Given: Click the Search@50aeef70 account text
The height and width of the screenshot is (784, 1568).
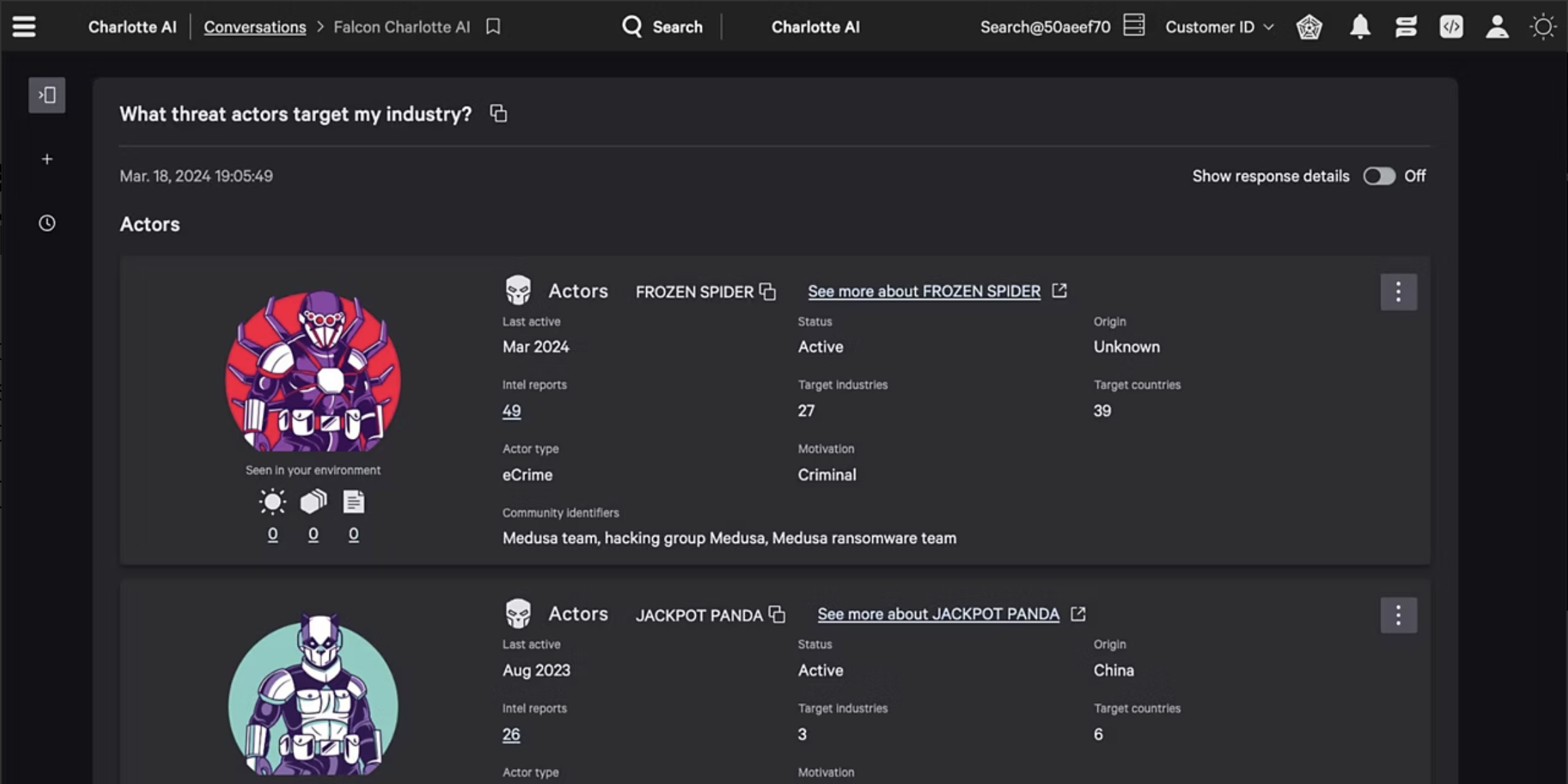Looking at the screenshot, I should 1045,27.
